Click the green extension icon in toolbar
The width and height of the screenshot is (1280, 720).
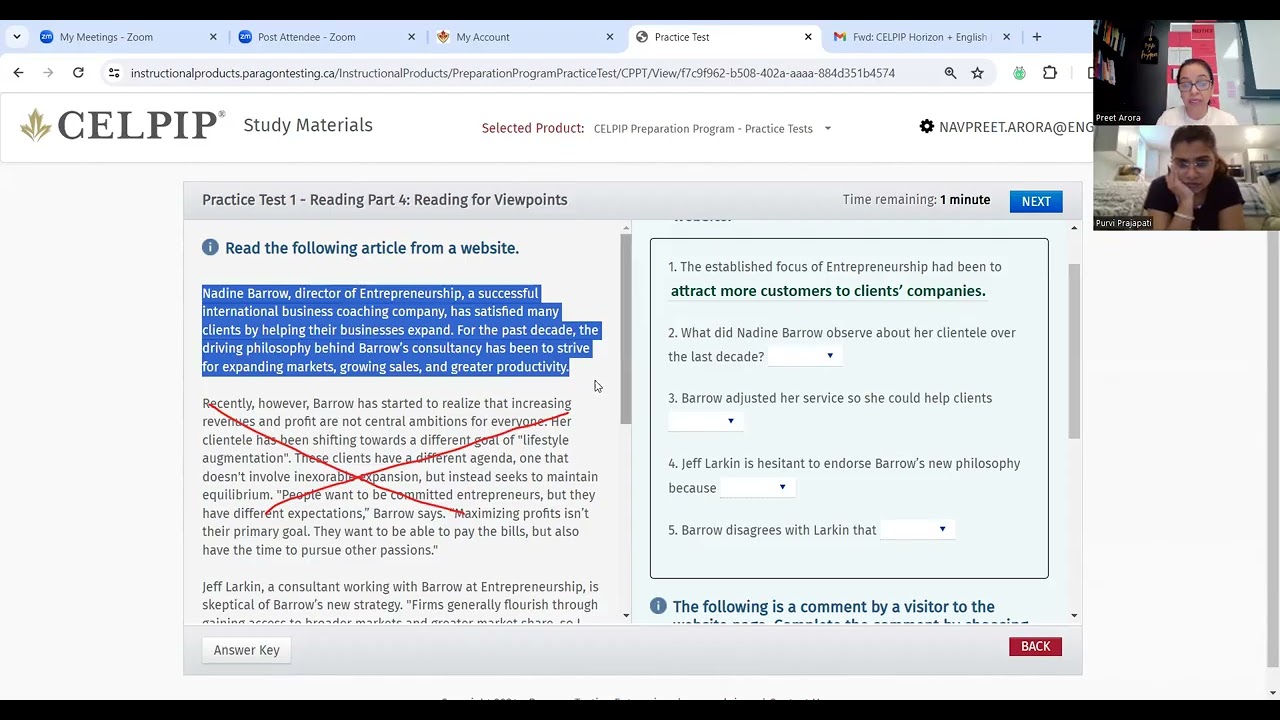[1019, 73]
